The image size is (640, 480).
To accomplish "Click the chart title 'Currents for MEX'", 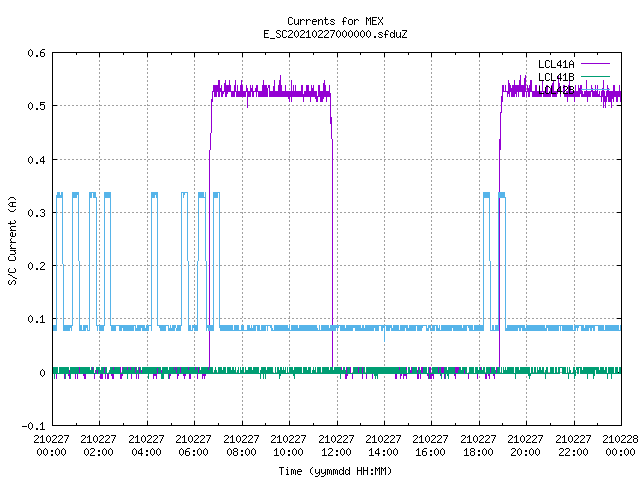I will tap(335, 21).
